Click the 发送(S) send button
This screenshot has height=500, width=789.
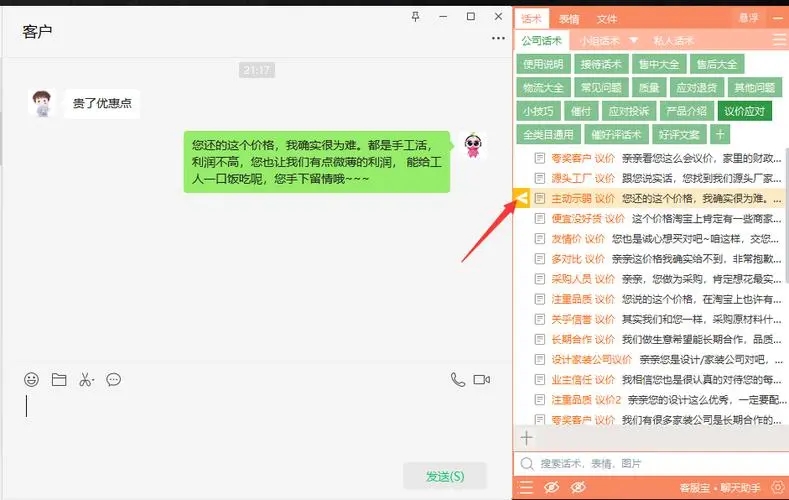coord(445,476)
